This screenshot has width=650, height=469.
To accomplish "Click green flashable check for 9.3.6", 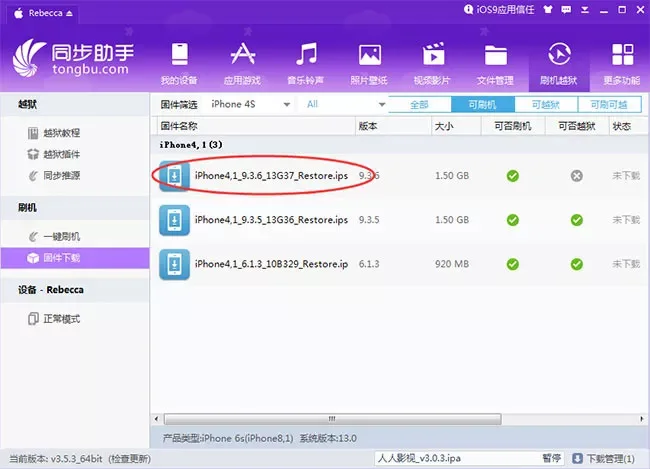I will point(513,176).
